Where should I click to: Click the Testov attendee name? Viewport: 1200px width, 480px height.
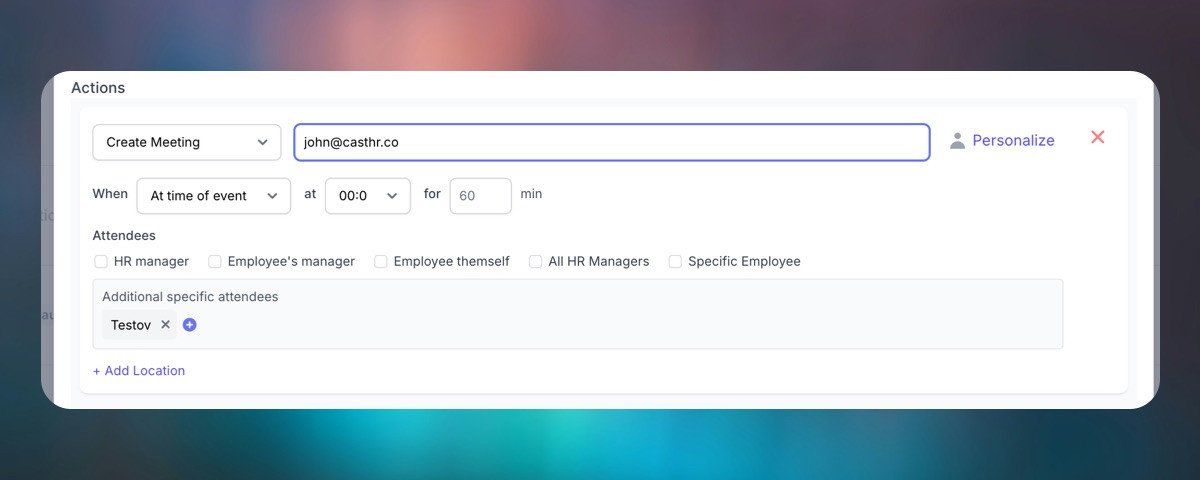[x=130, y=325]
